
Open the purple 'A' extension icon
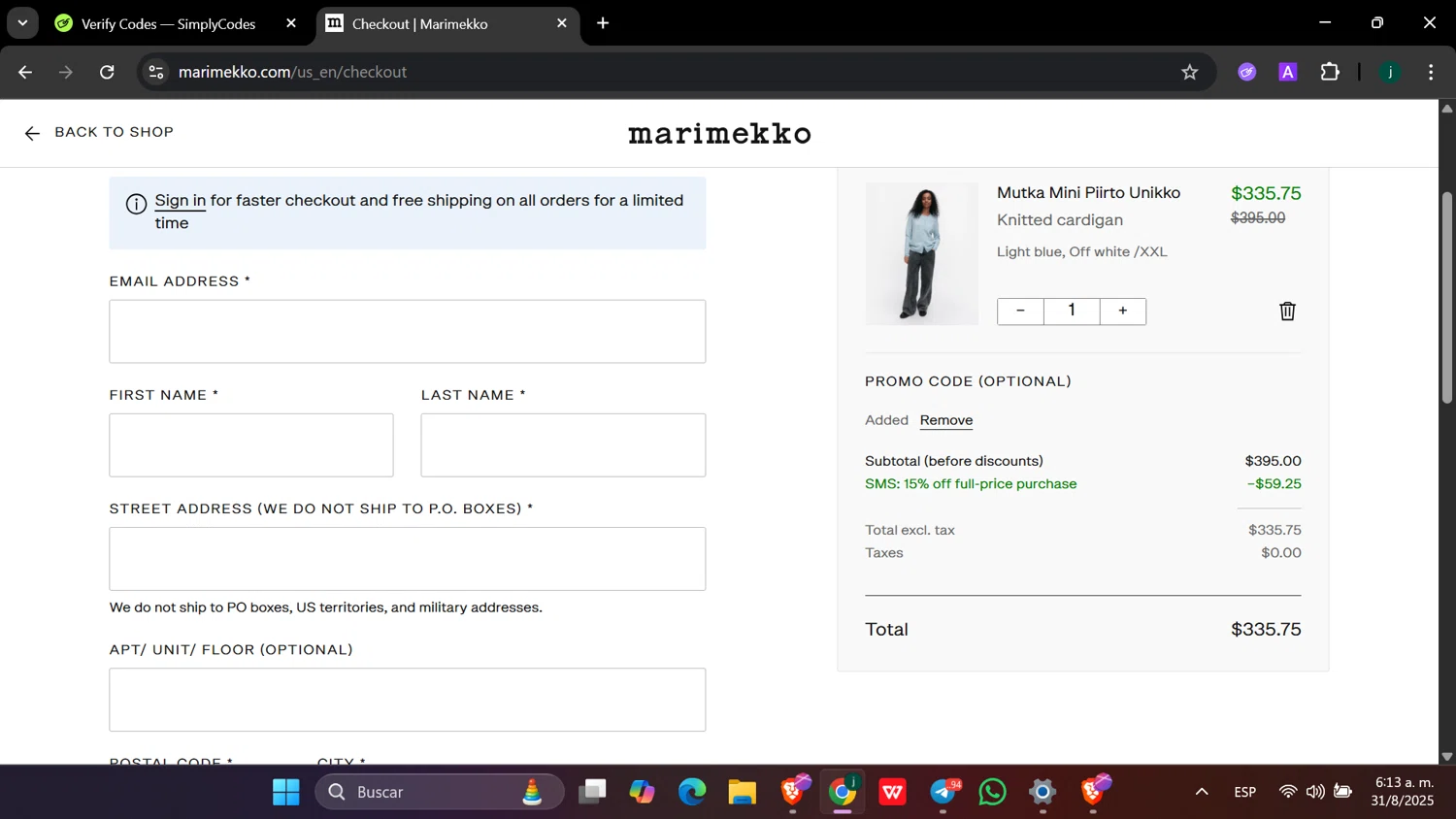(1288, 72)
